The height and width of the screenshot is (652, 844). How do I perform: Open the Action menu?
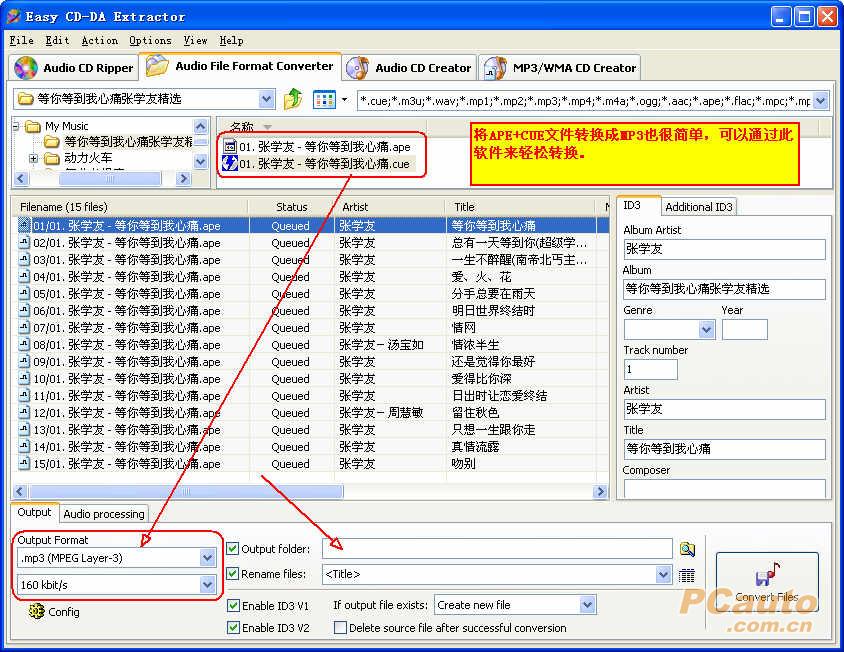tap(100, 40)
